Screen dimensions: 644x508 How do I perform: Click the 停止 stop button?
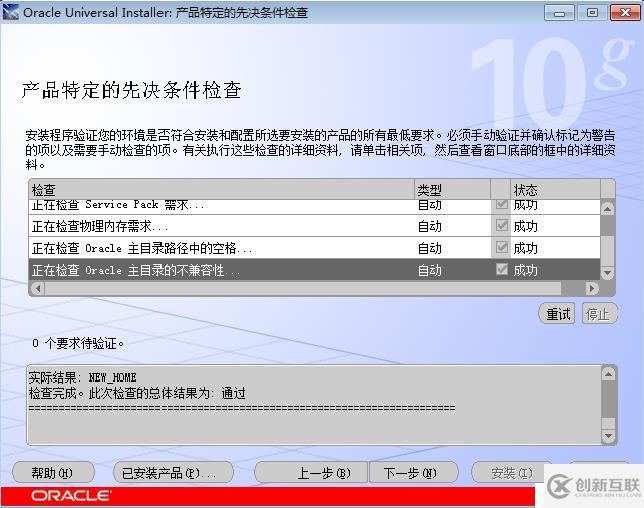tap(599, 314)
